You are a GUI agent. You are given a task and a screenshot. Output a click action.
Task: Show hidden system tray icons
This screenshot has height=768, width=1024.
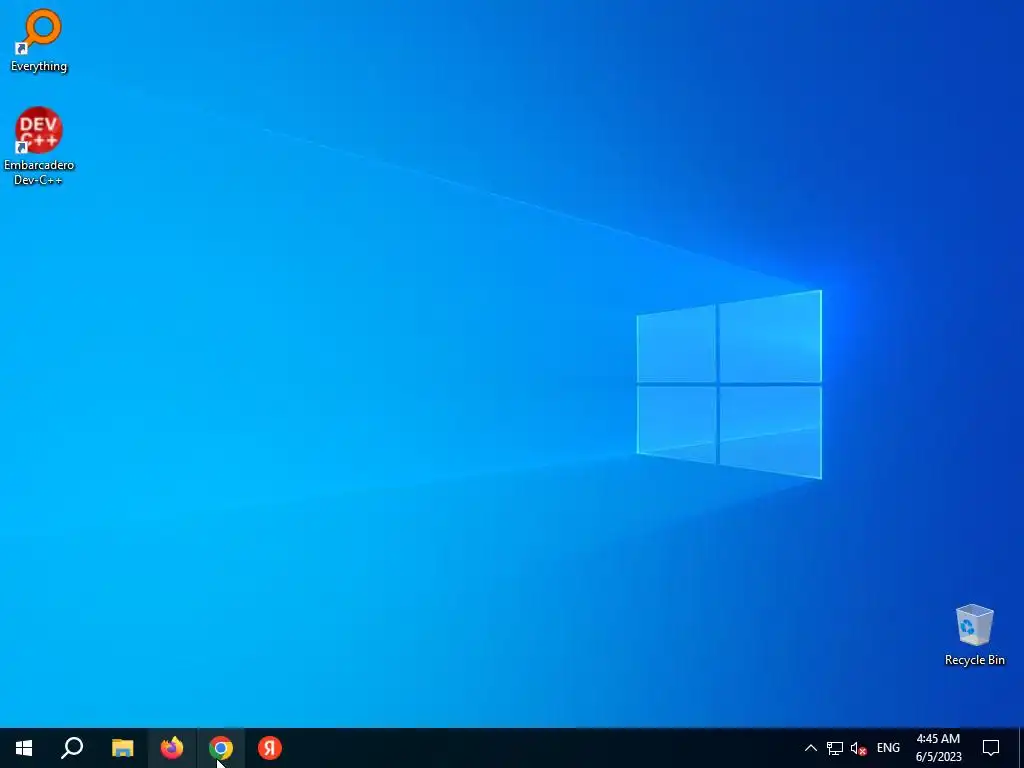click(810, 748)
